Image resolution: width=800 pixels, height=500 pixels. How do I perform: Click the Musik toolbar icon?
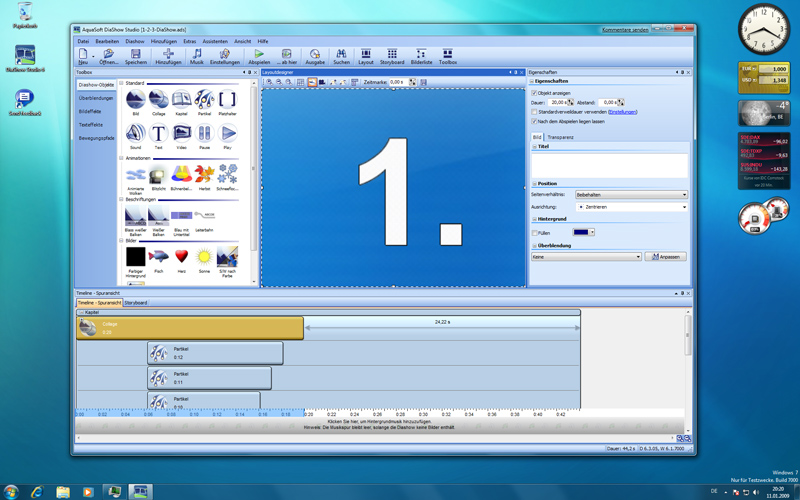(x=197, y=54)
